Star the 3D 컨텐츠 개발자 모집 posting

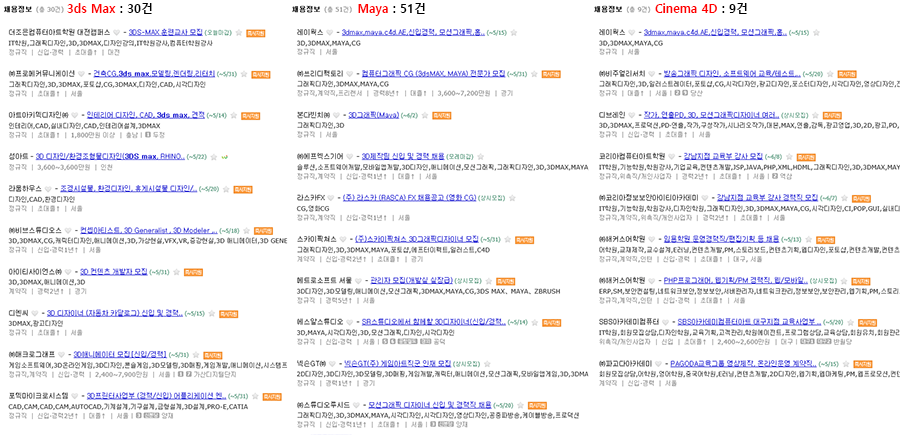[x=177, y=271]
